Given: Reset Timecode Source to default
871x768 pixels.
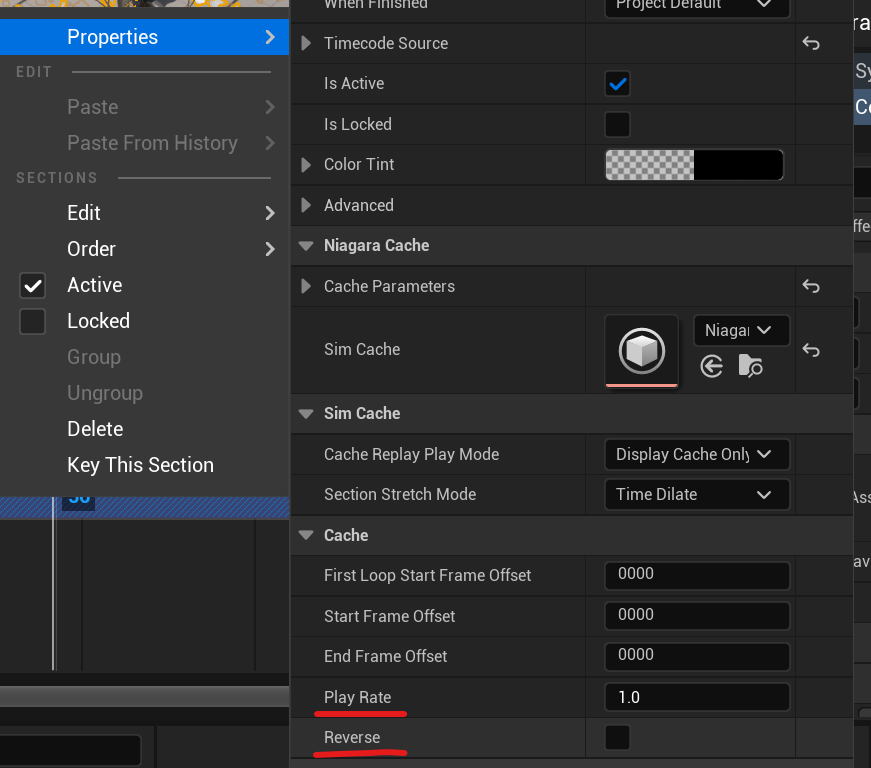Looking at the screenshot, I should pos(811,44).
